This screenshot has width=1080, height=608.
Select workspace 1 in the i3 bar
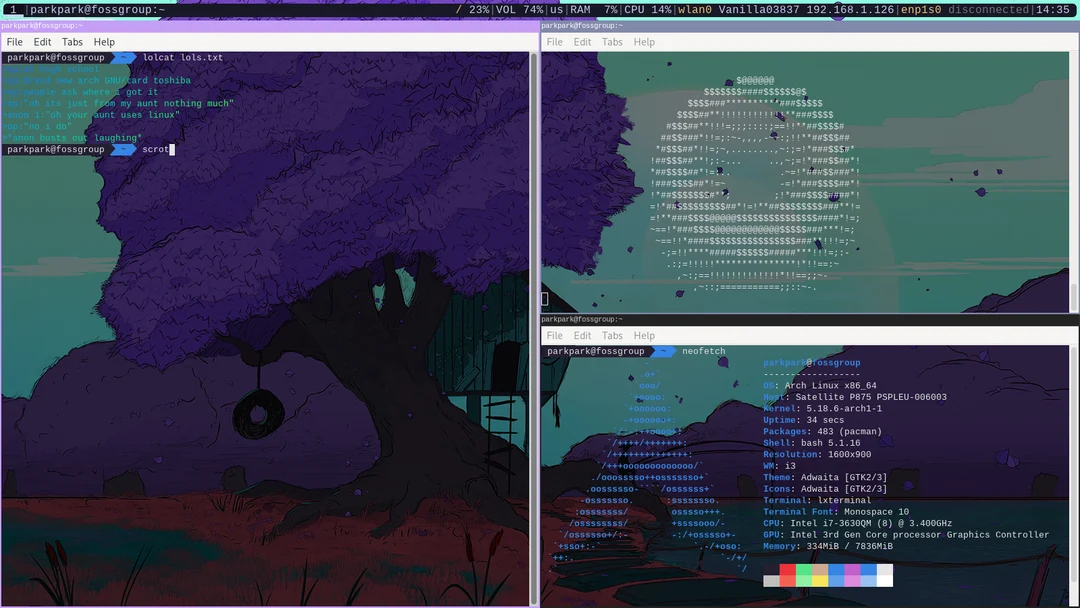coord(13,10)
